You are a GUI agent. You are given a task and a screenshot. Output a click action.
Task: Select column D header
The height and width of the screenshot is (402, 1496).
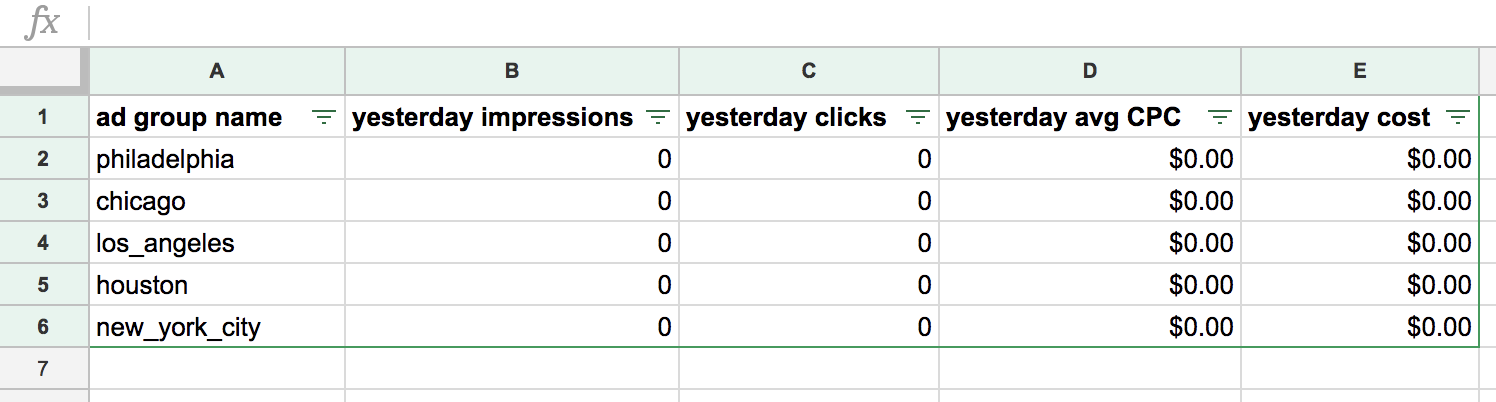tap(1090, 71)
